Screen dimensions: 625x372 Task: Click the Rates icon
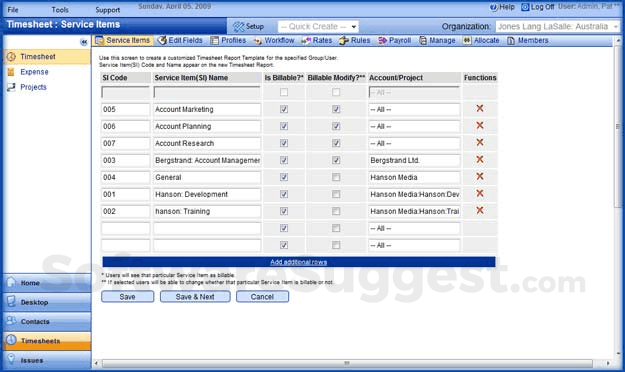tap(306, 41)
